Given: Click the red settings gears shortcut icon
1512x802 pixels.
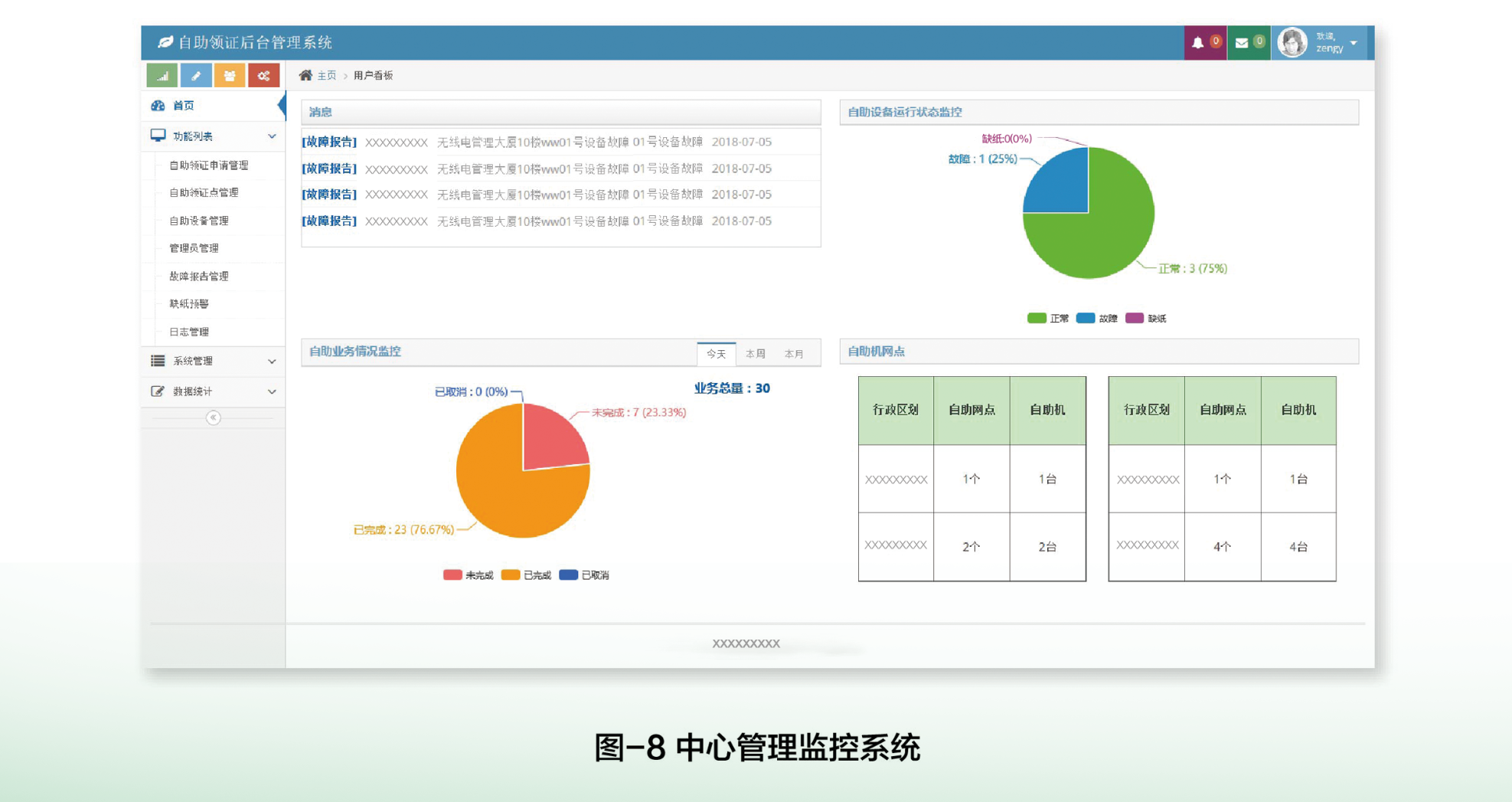Looking at the screenshot, I should point(263,76).
